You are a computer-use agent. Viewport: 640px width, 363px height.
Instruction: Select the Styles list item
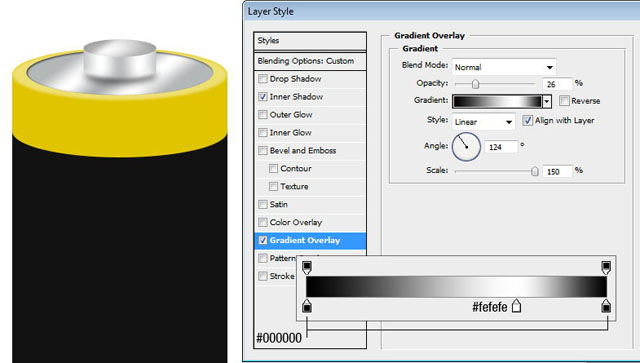(x=310, y=41)
